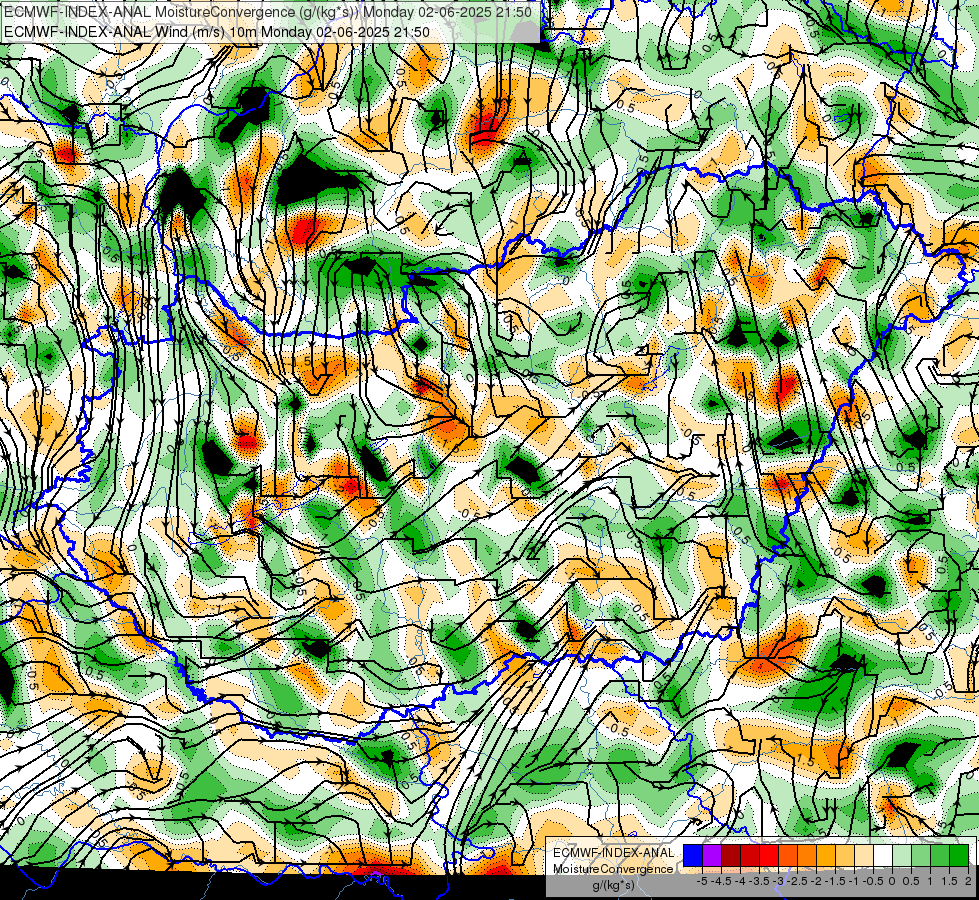Select the legend tick label '-4.5'

coord(722,881)
